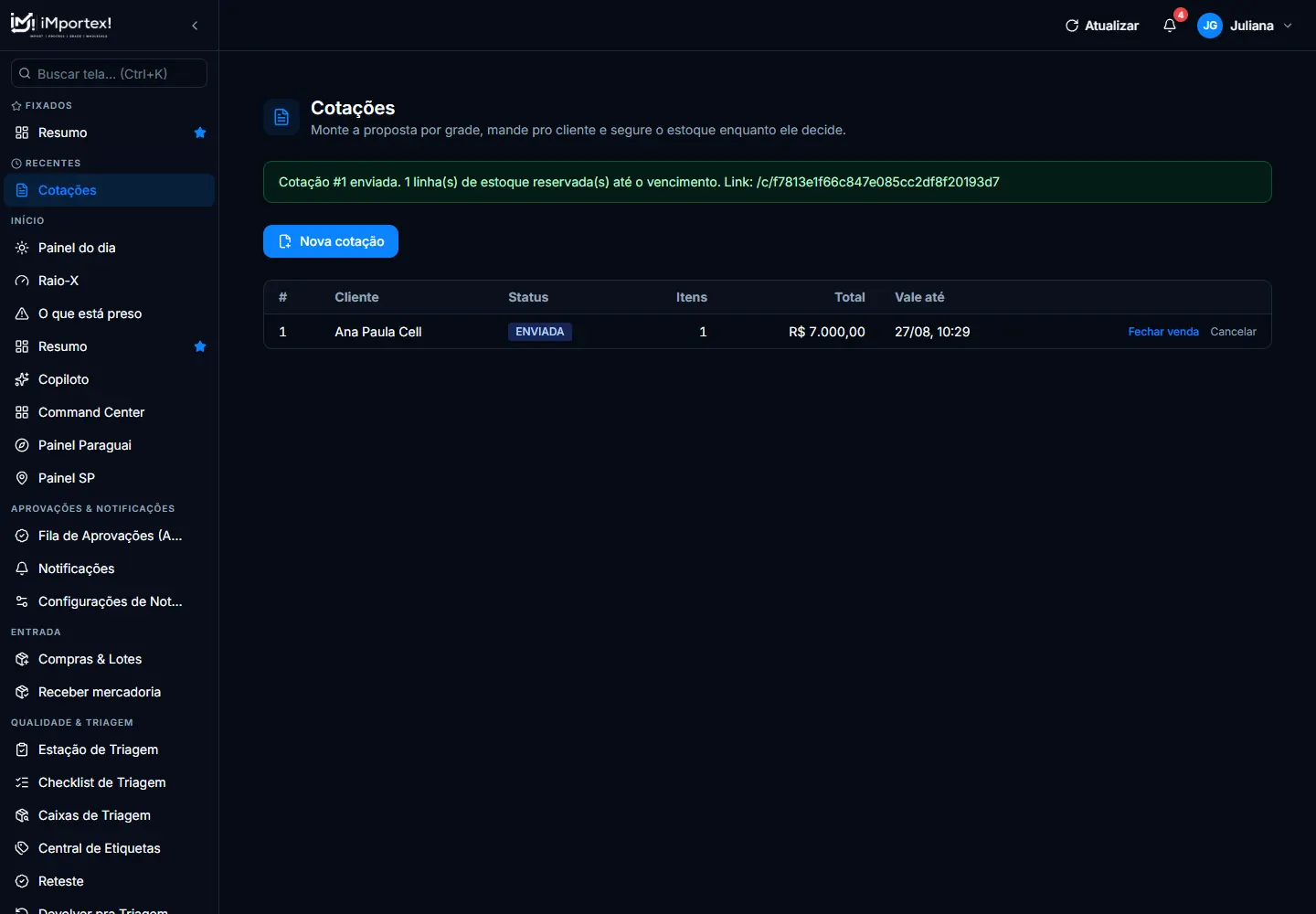Collapse the sidebar with the chevron arrow
Image resolution: width=1316 pixels, height=914 pixels.
pyautogui.click(x=195, y=26)
